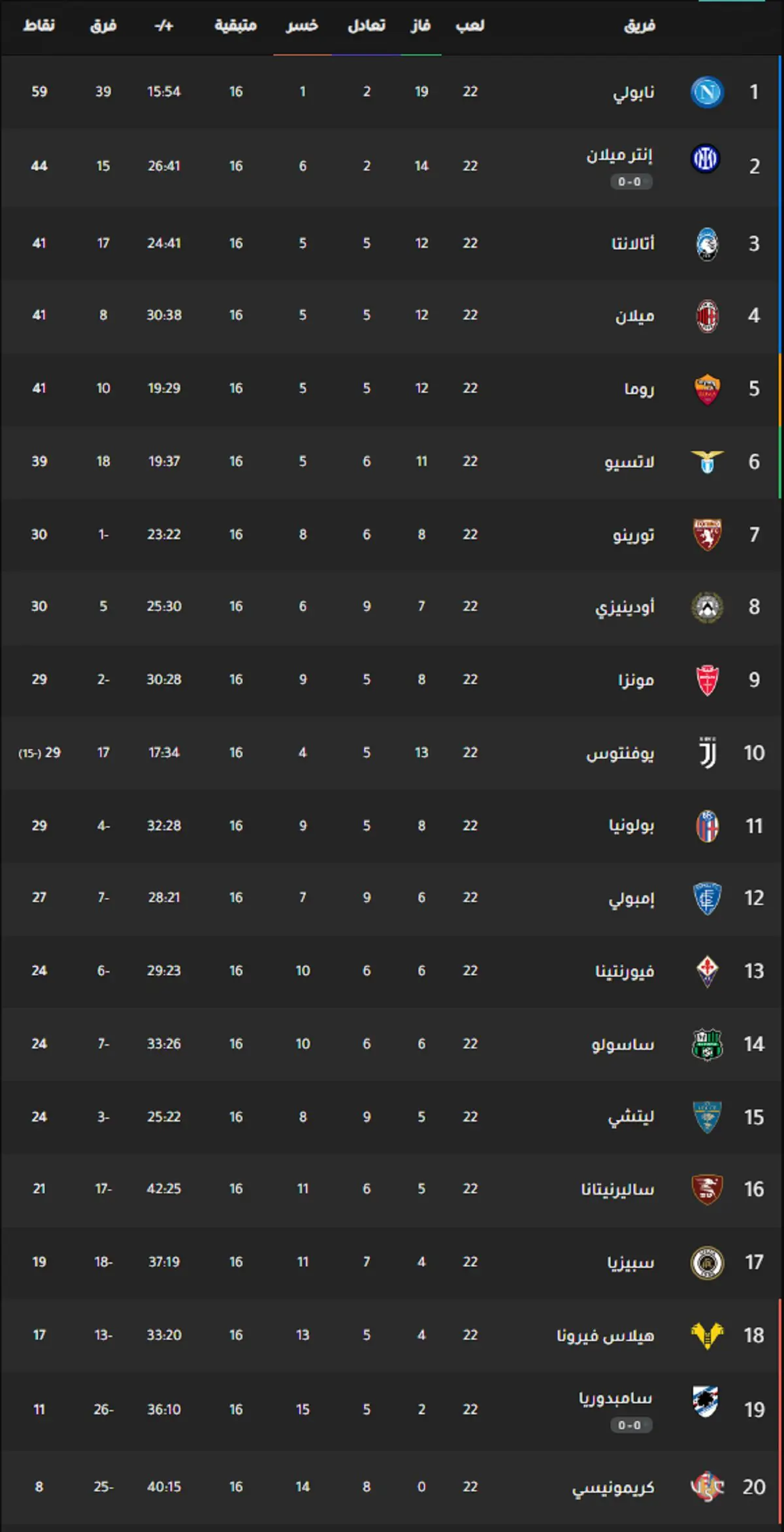Click the Hellas Verona logo

pos(707,1335)
